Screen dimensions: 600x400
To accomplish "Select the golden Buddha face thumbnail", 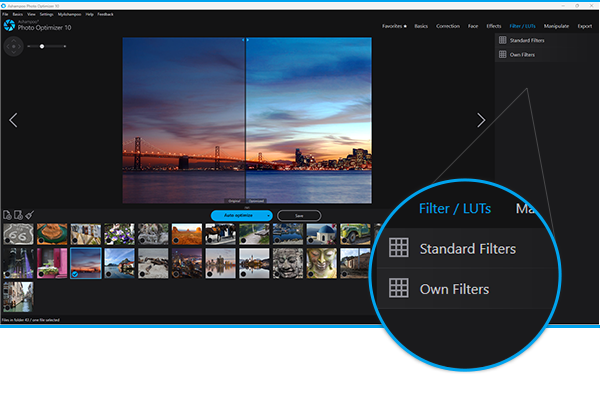I will coord(322,262).
